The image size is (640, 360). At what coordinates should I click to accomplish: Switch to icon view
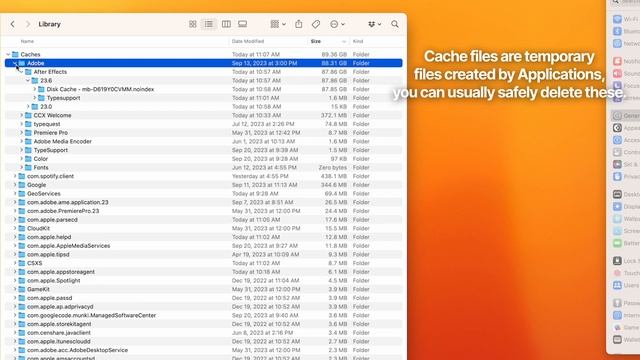193,24
